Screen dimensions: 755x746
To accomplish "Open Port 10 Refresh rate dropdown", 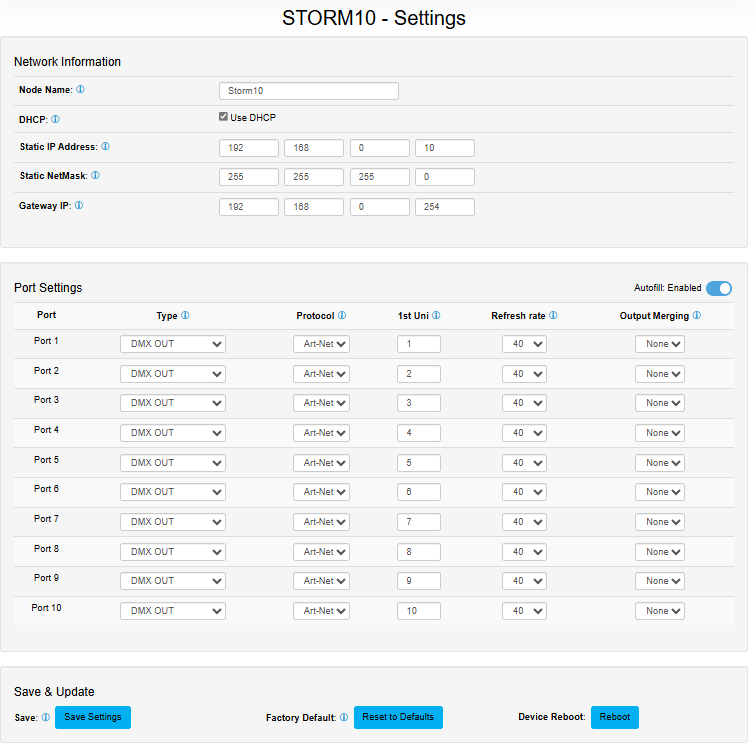I will coord(524,611).
